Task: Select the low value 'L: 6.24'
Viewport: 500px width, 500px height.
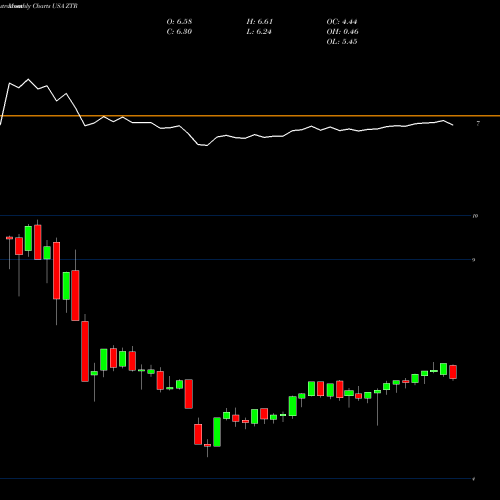Action: [259, 32]
